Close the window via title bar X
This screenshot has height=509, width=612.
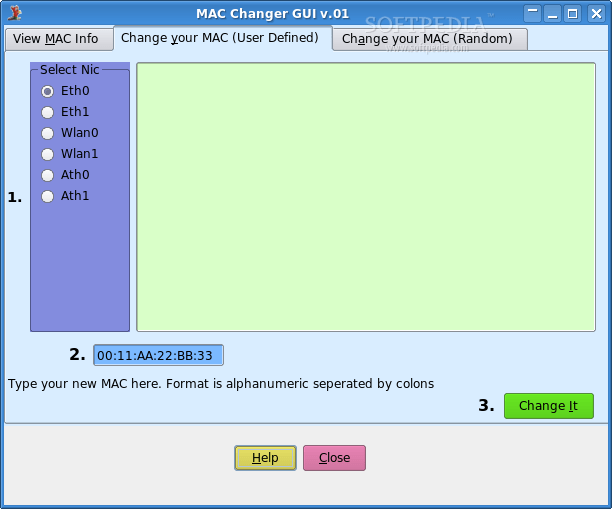(x=596, y=14)
